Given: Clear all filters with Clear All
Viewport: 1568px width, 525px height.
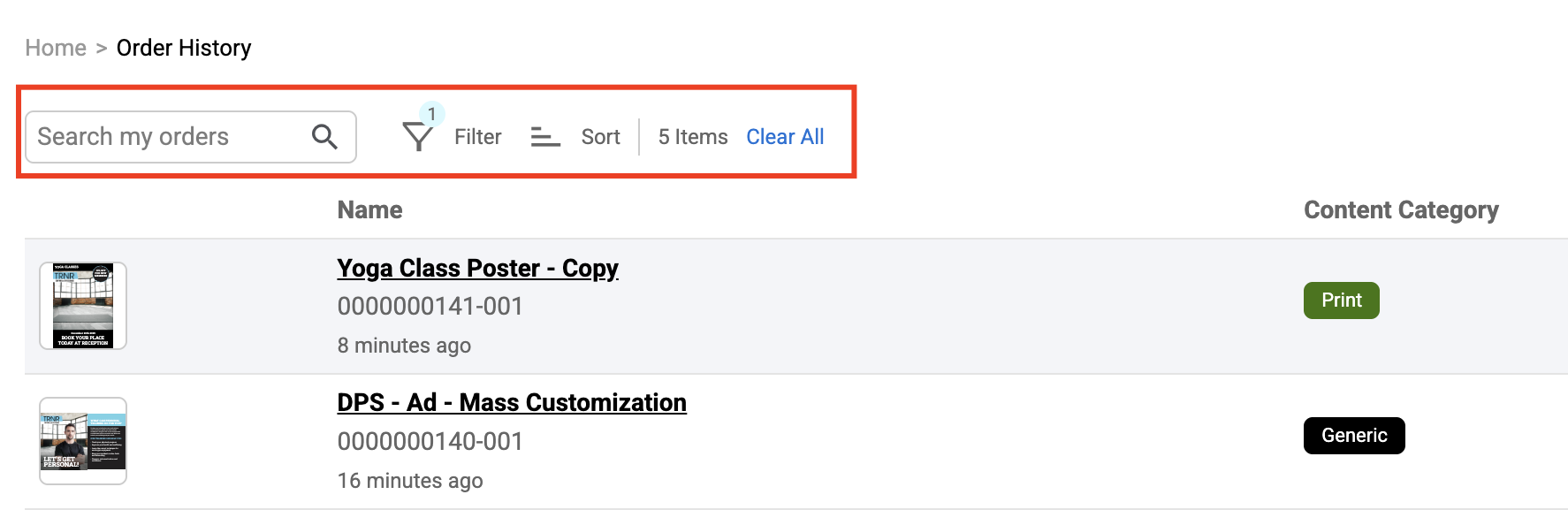Looking at the screenshot, I should [x=785, y=137].
